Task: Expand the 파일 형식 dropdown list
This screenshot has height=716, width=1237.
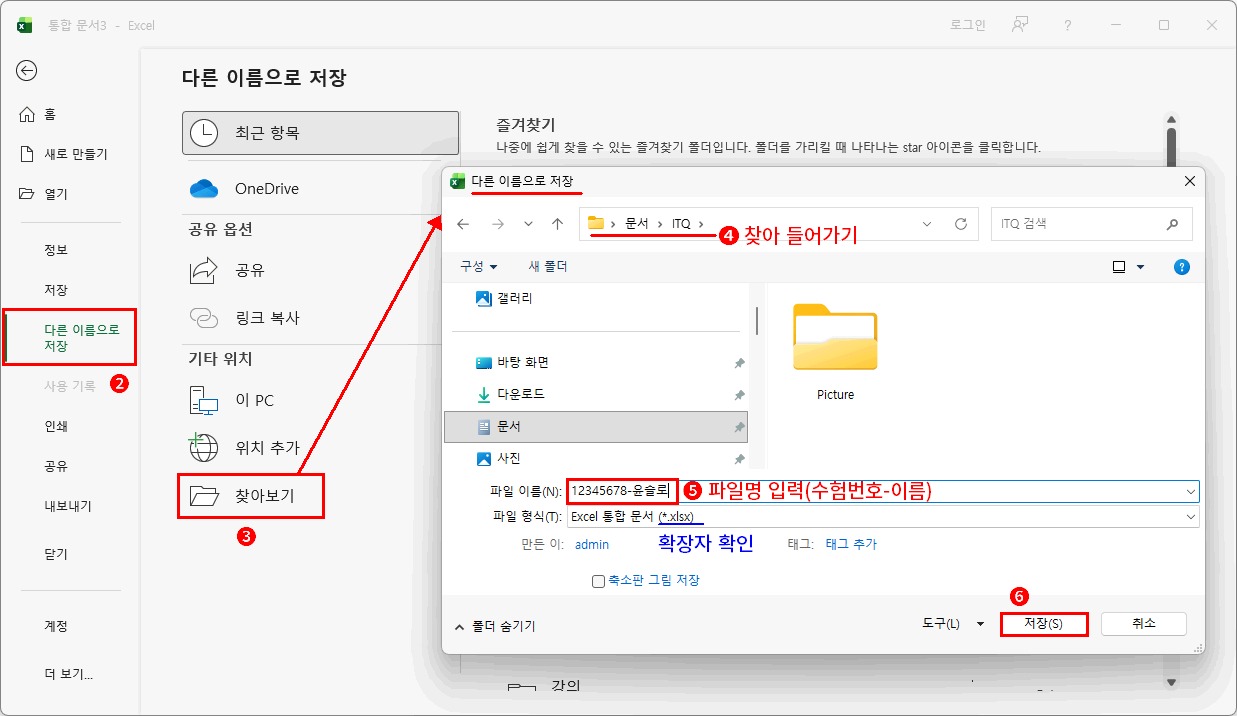Action: pos(1190,517)
